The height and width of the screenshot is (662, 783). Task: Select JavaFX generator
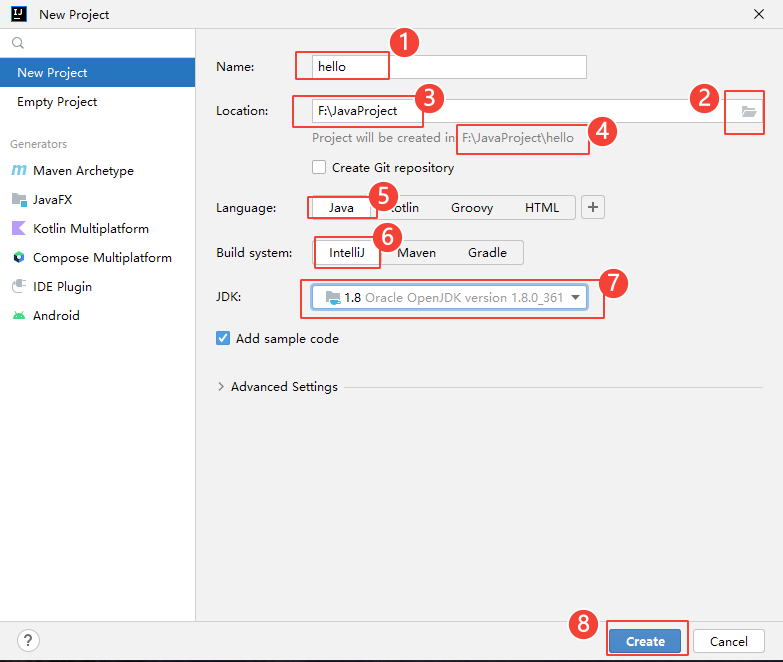click(x=97, y=200)
